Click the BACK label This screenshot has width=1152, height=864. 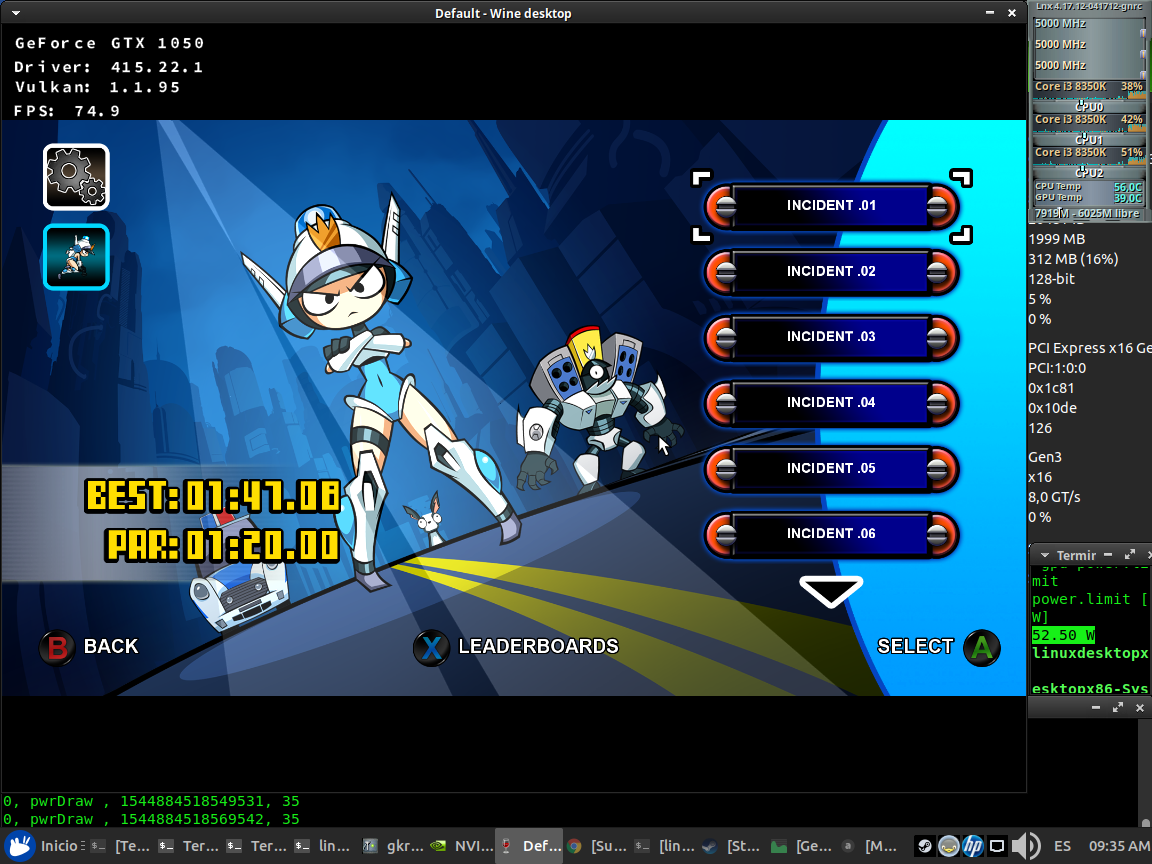[x=111, y=647]
